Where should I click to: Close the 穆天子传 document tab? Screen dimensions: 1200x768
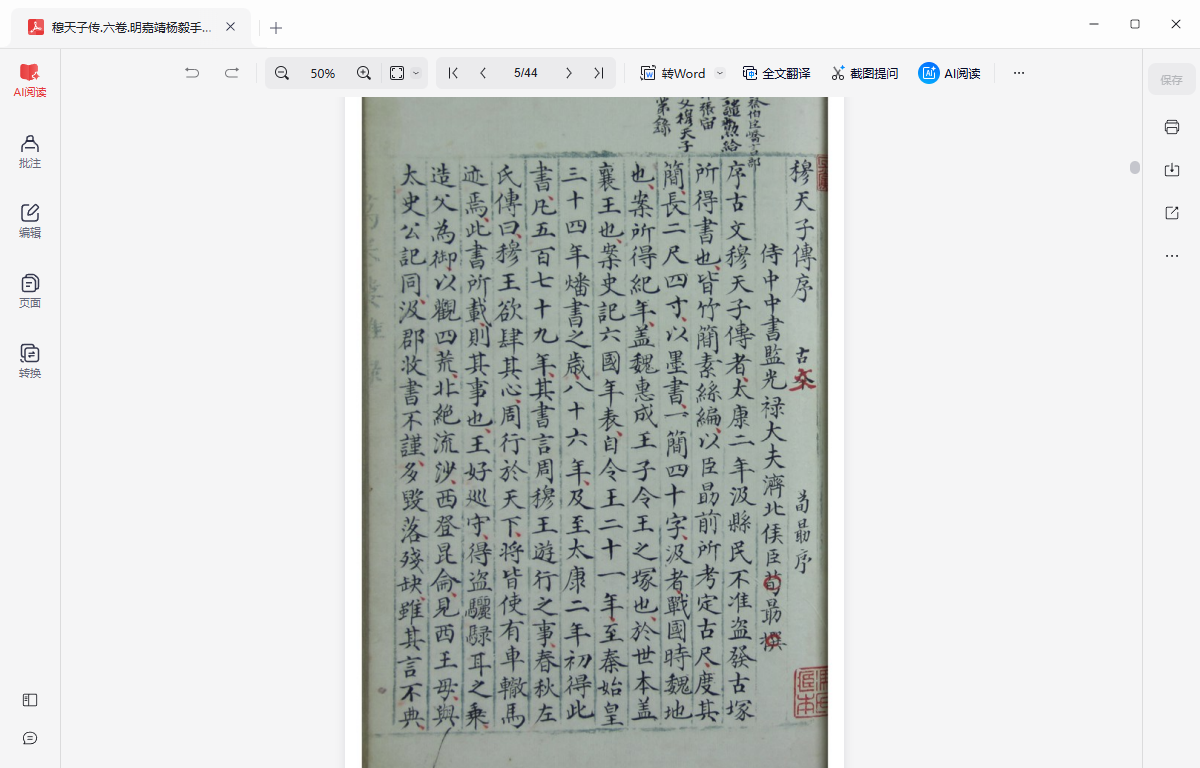230,27
